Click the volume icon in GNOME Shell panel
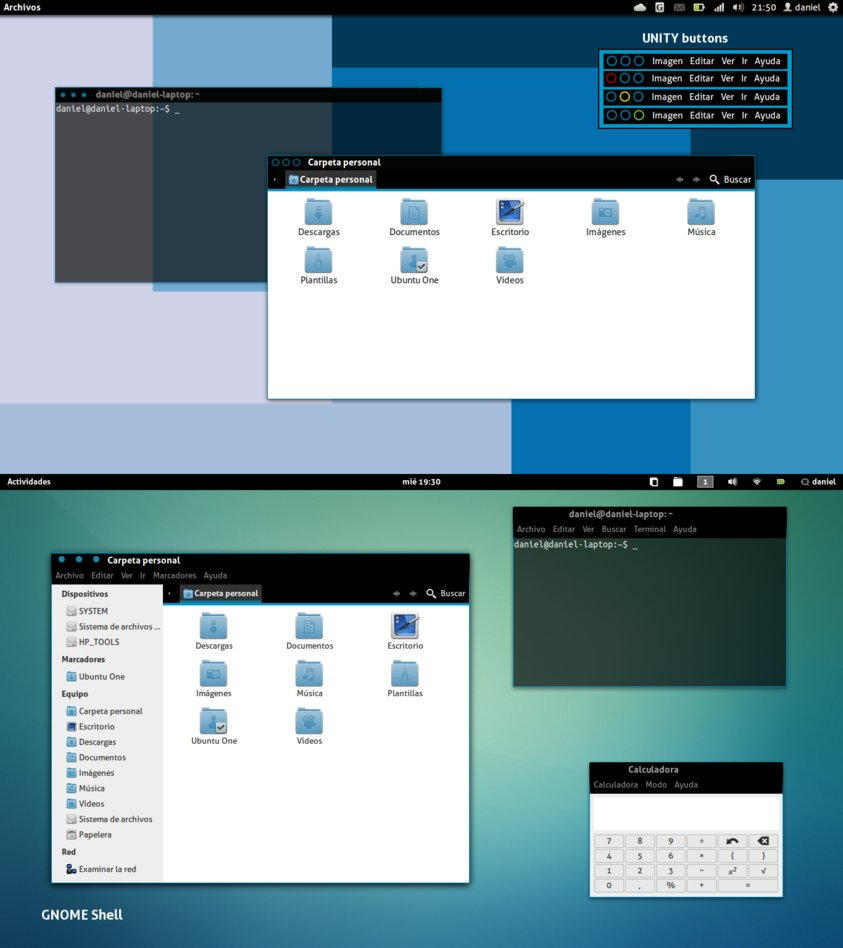Screen dimensions: 843x948 tap(733, 481)
